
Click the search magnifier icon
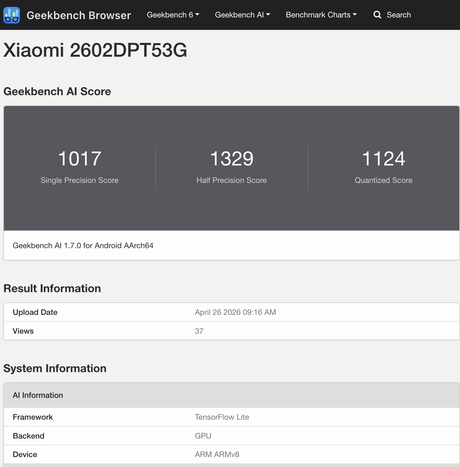[x=377, y=15]
